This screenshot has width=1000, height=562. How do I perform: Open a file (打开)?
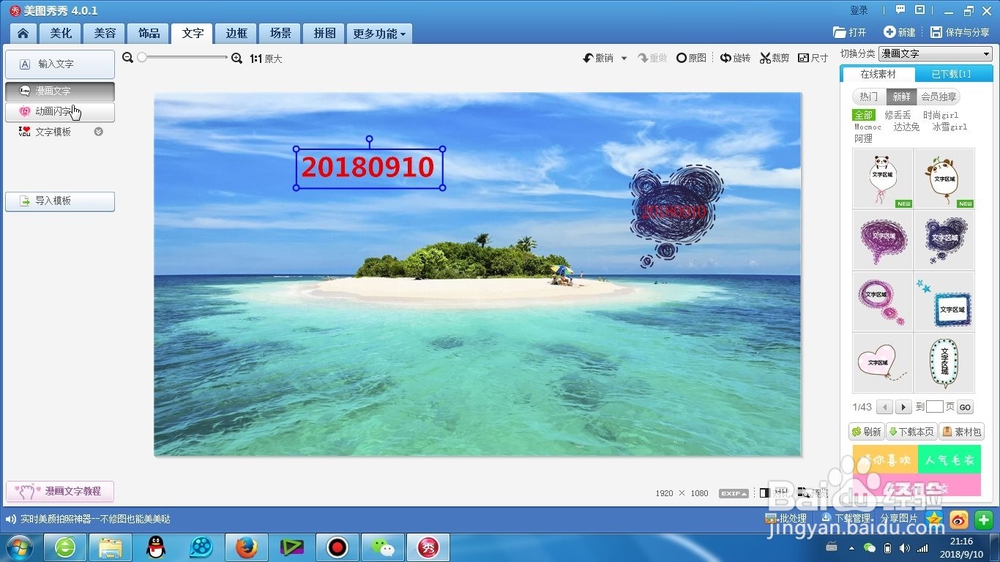click(x=849, y=32)
